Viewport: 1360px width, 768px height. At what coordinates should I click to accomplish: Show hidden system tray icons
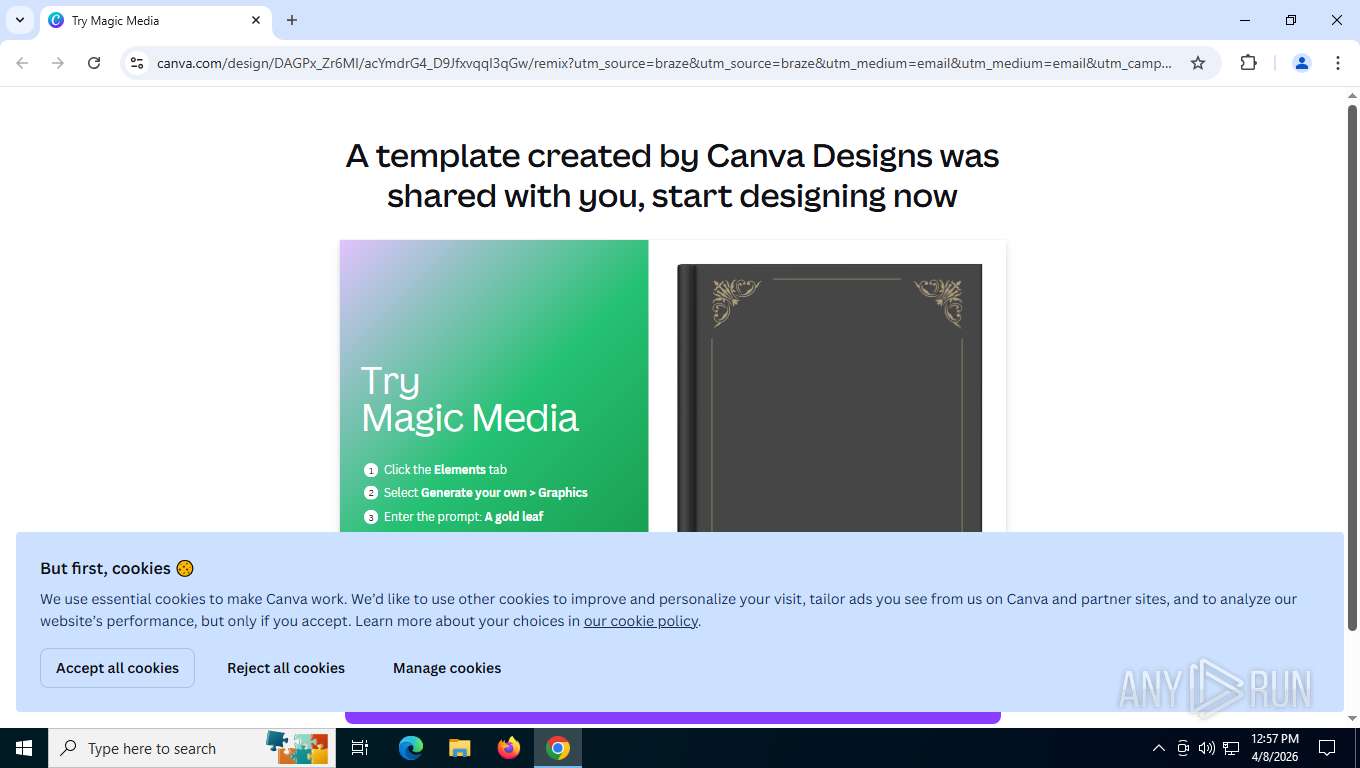pos(1159,748)
